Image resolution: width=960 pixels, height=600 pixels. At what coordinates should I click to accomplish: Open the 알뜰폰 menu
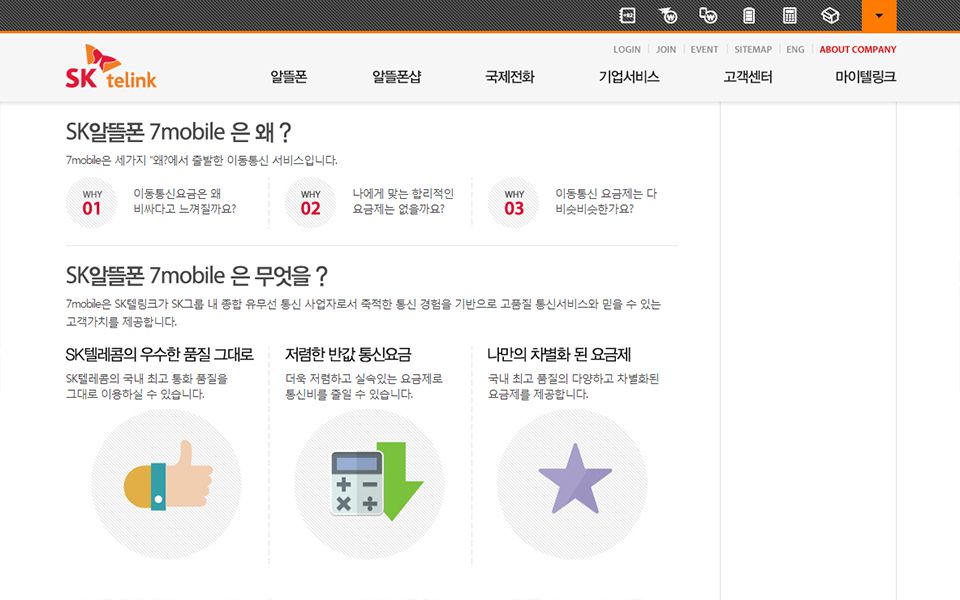[288, 77]
